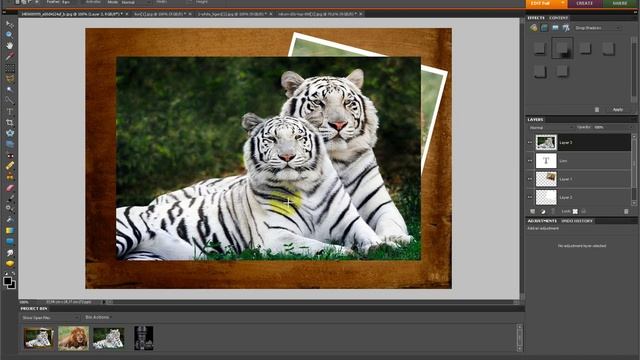Show Photo Effects in Effects panel

(555, 28)
